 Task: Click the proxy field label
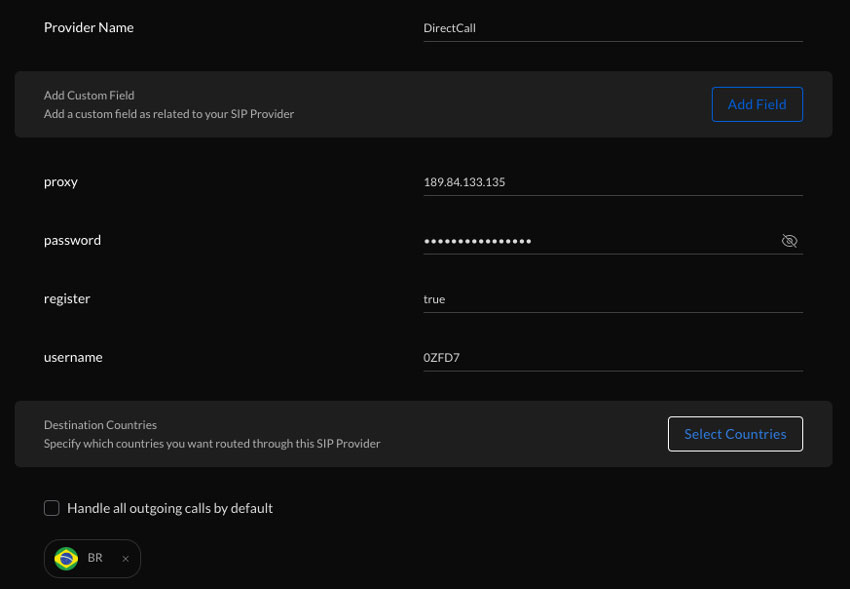coord(61,182)
